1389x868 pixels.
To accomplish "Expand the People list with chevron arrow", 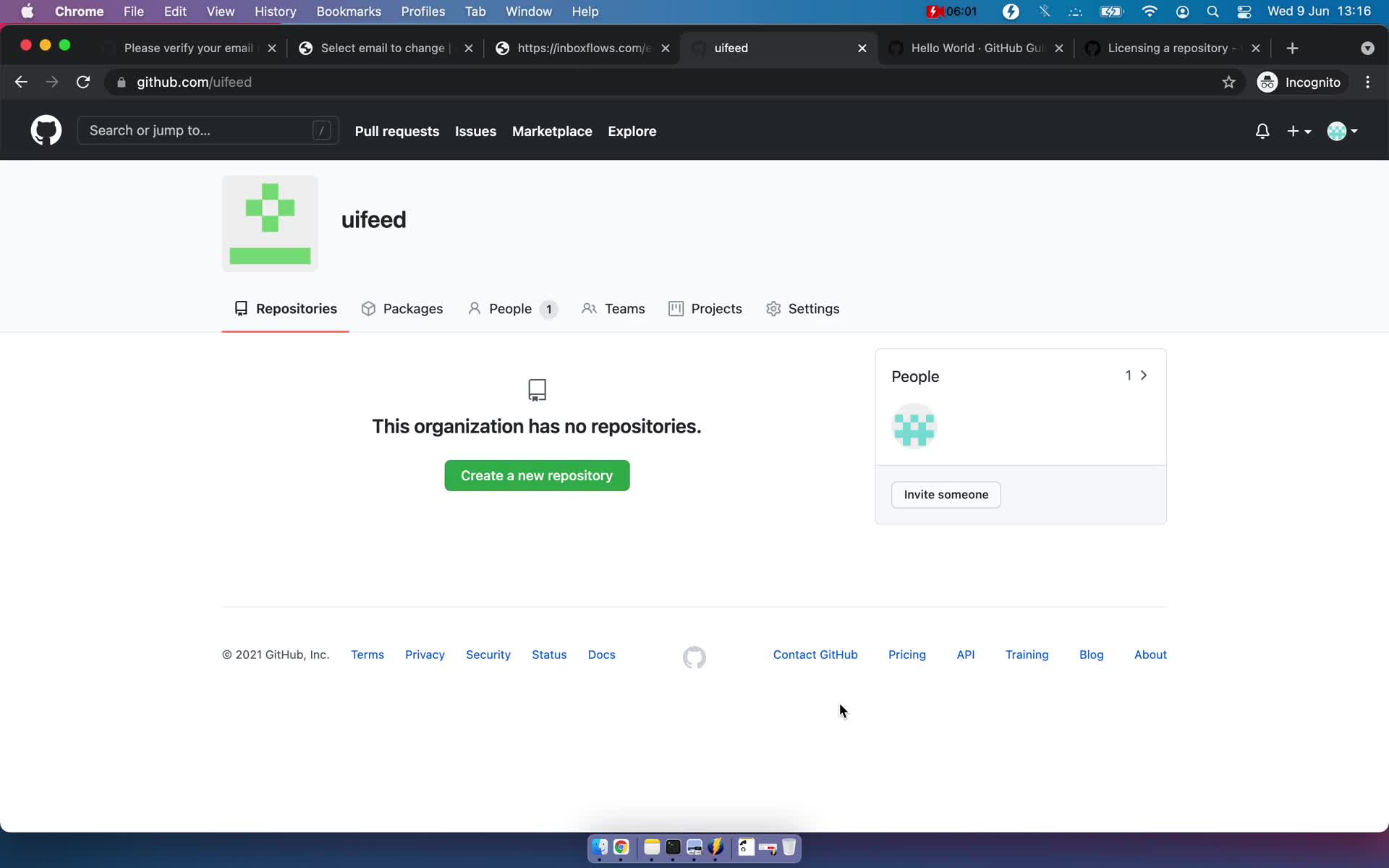I will coord(1144,375).
